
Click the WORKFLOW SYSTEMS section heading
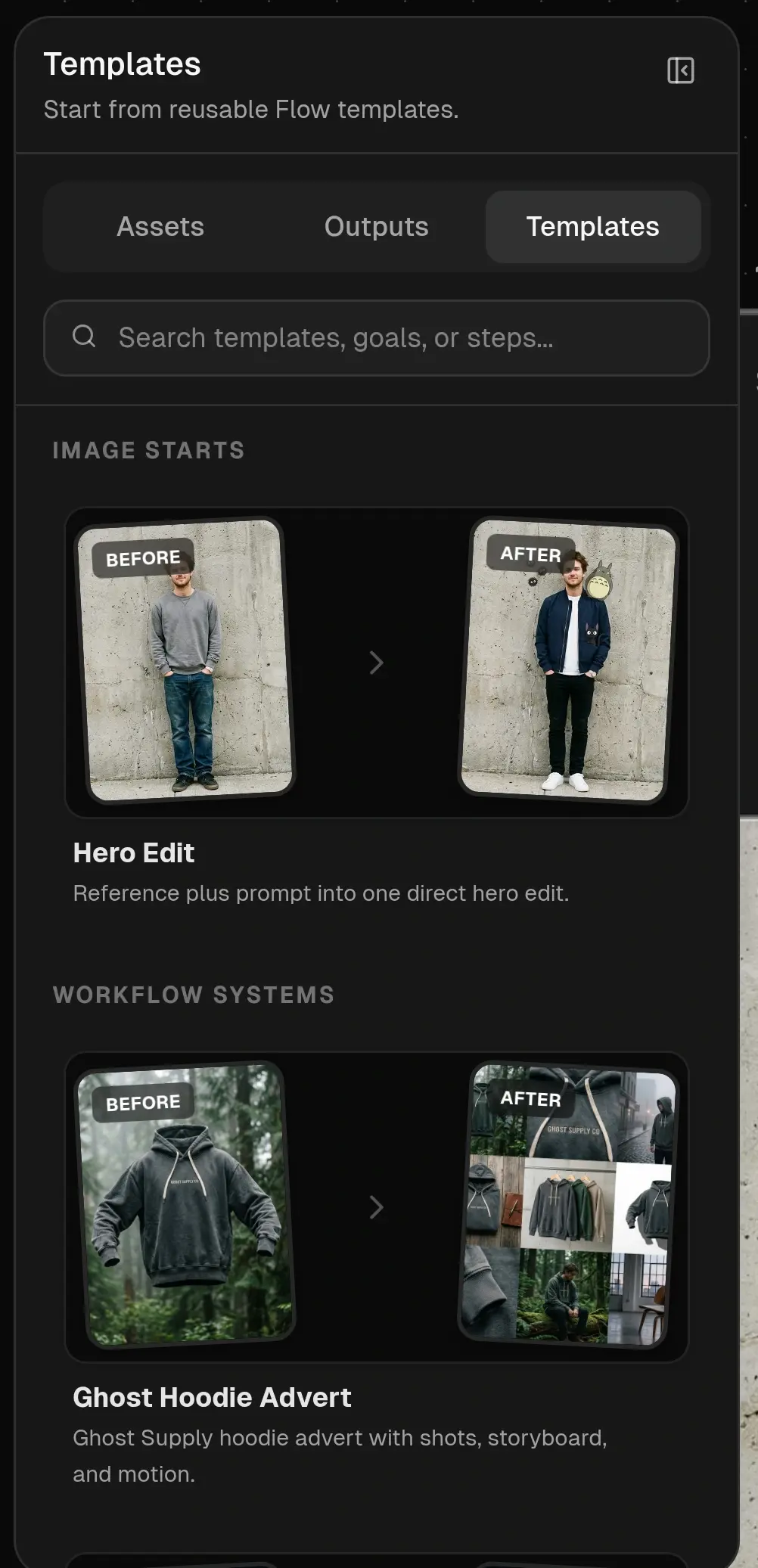(x=194, y=995)
